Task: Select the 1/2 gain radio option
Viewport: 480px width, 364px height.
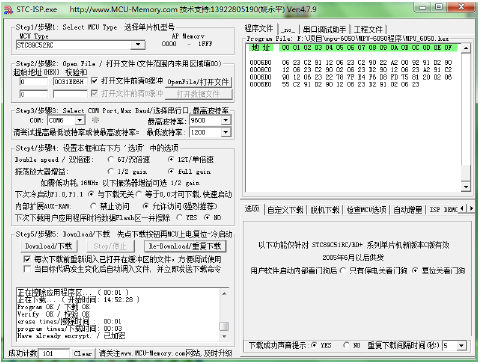Action: point(111,171)
